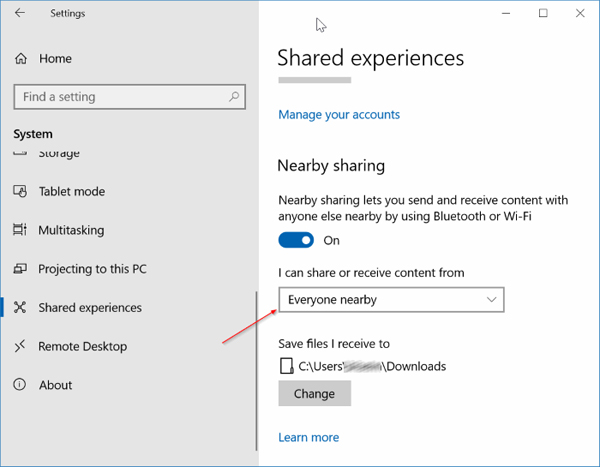The width and height of the screenshot is (600, 467).
Task: Click the Shared experiences icon
Action: point(20,308)
